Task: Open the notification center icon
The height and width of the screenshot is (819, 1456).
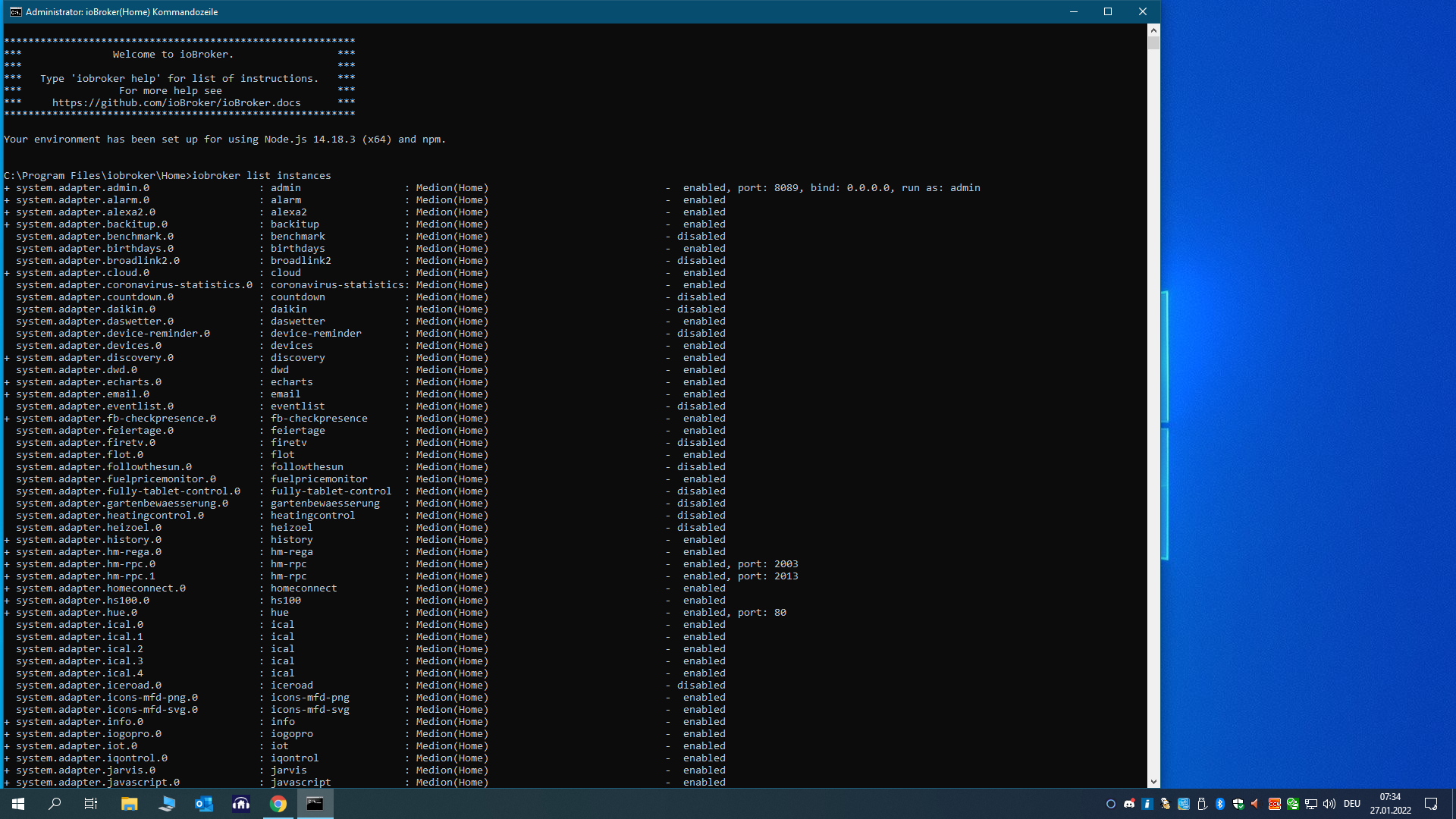Action: click(1431, 804)
